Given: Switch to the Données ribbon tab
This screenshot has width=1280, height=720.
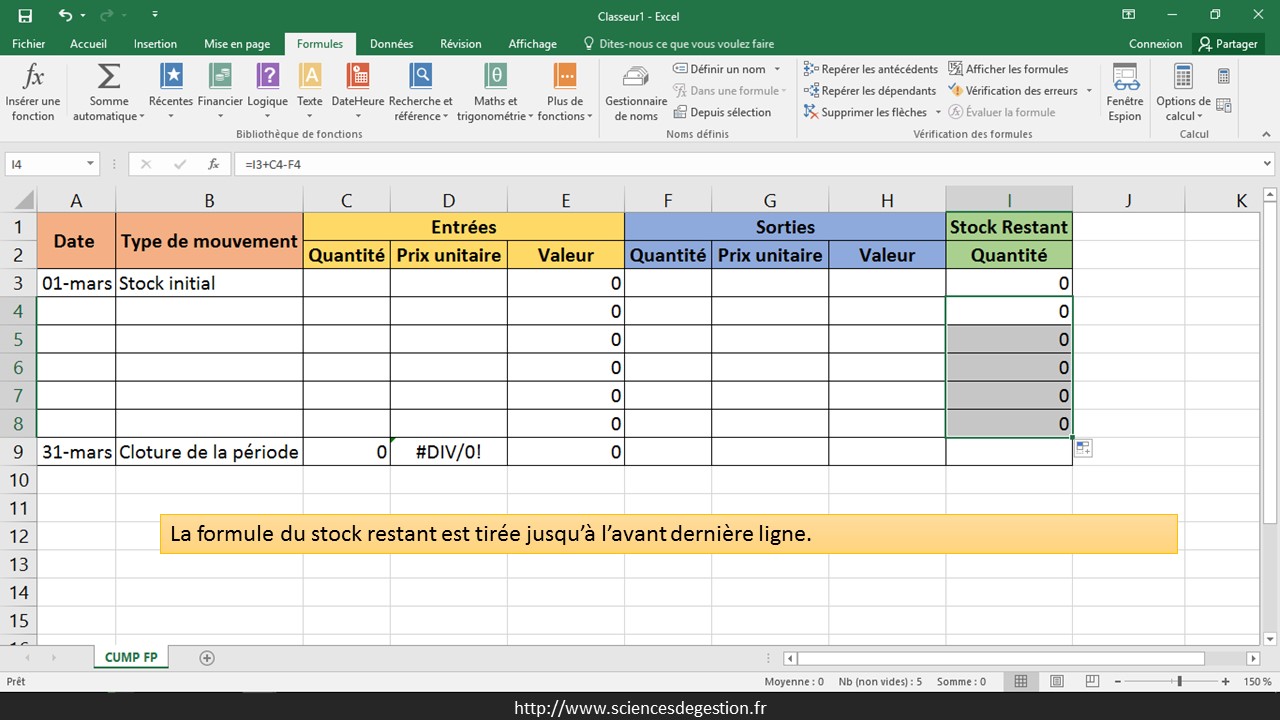Looking at the screenshot, I should [391, 44].
